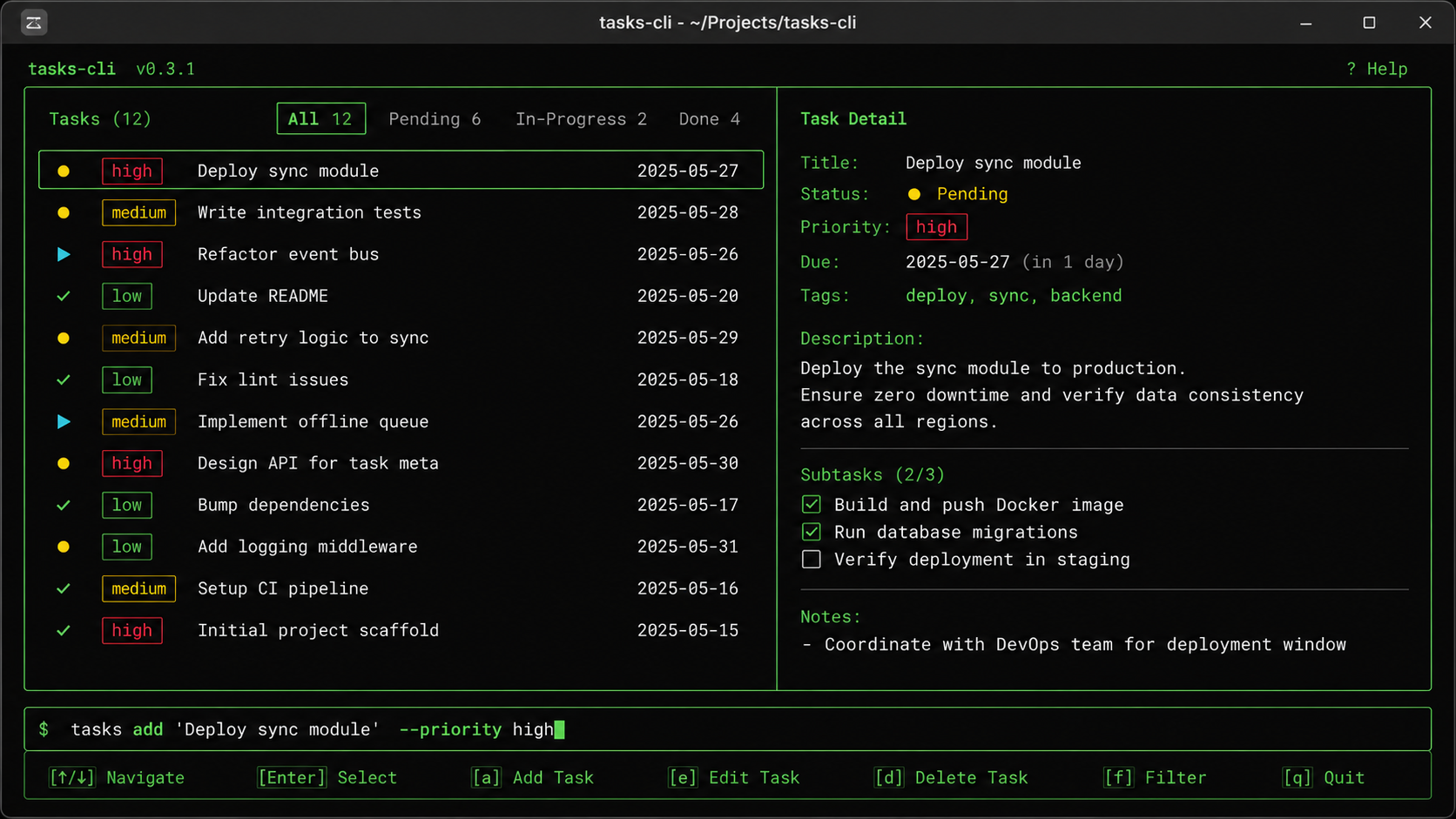This screenshot has height=819, width=1456.
Task: Select the Write integration tests task
Action: (401, 213)
